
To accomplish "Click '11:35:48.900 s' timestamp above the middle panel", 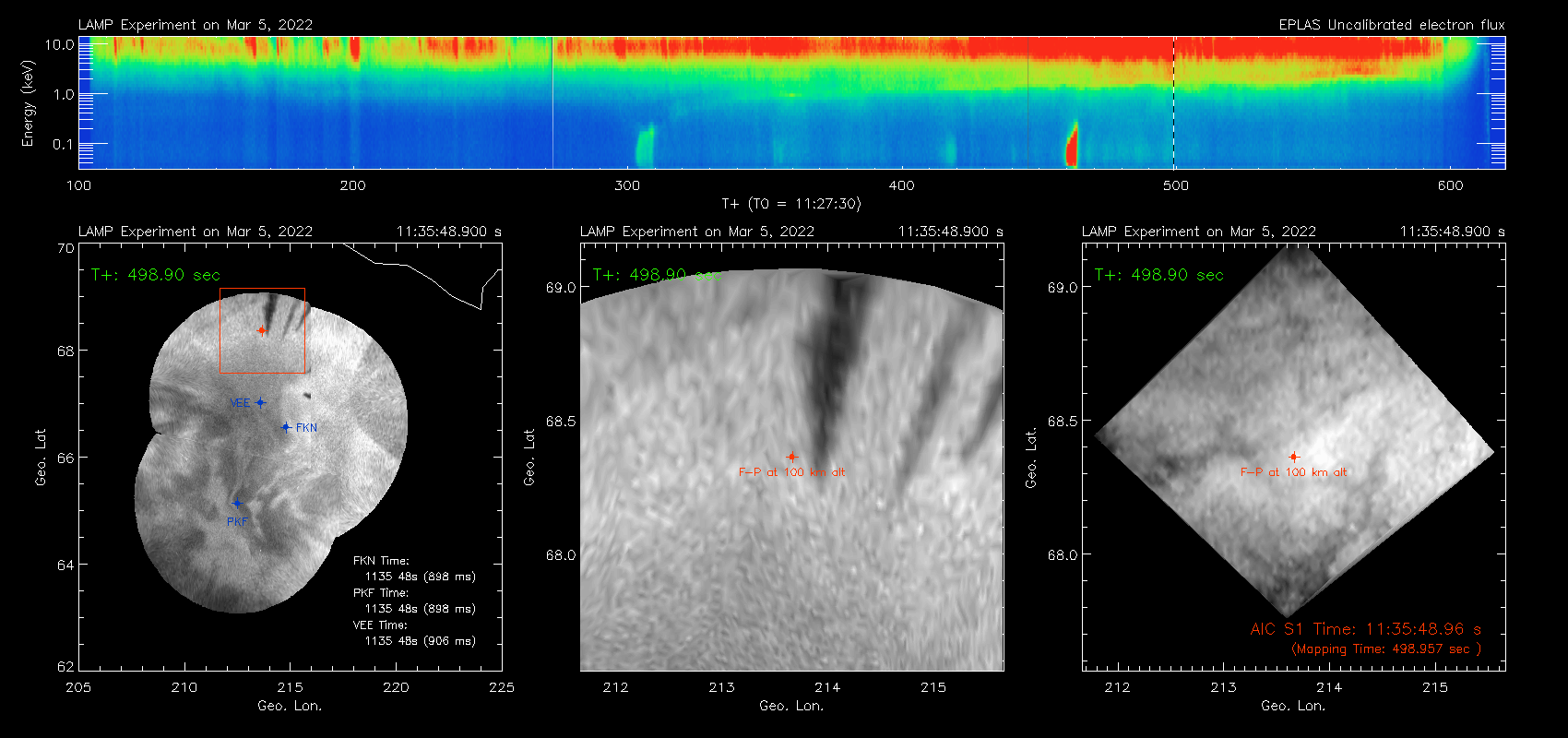I will click(x=951, y=232).
